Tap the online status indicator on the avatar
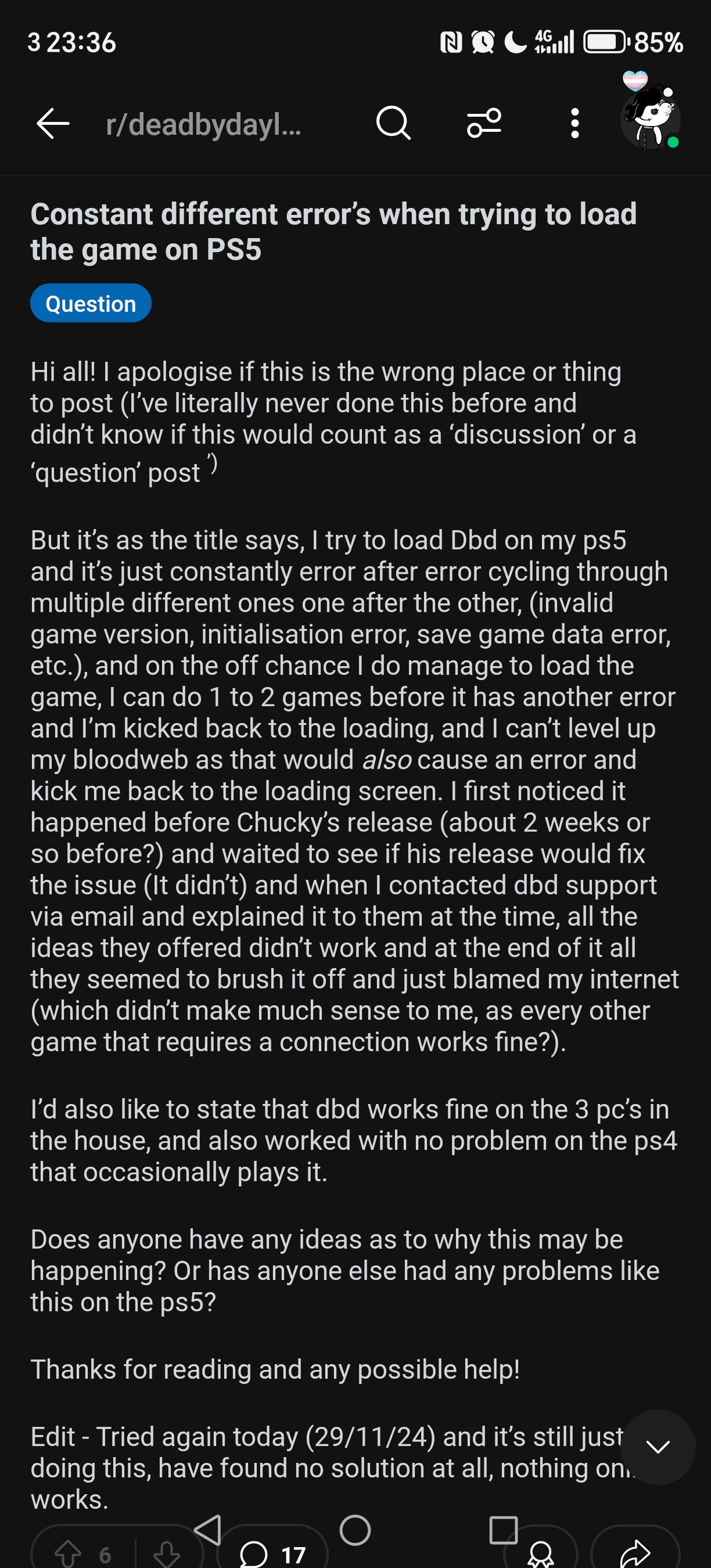Screen dimensions: 711x1568 [674, 142]
